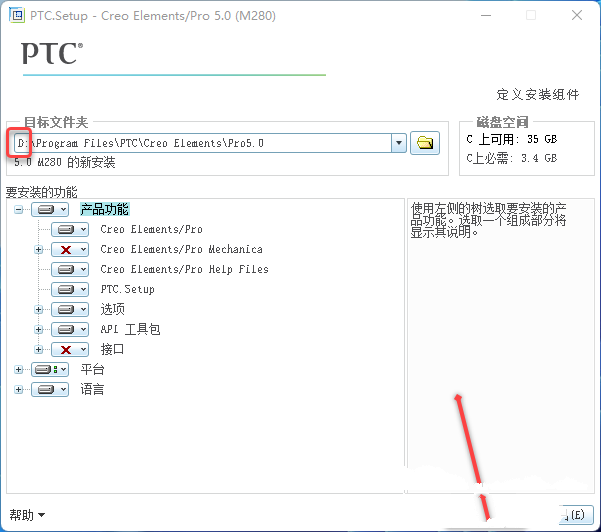Click drive install icon for 选项
This screenshot has width=601, height=532.
(66, 309)
